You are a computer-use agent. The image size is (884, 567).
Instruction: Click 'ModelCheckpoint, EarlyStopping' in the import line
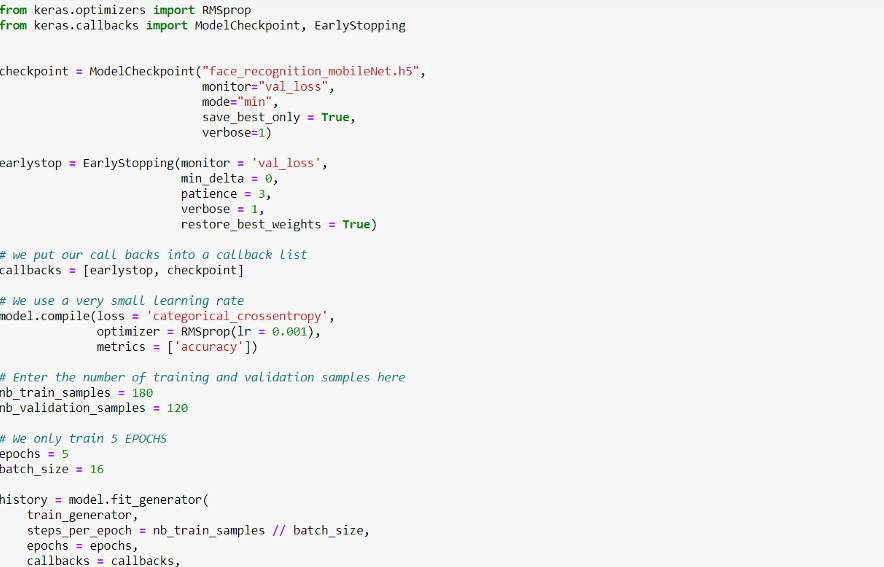tap(300, 25)
